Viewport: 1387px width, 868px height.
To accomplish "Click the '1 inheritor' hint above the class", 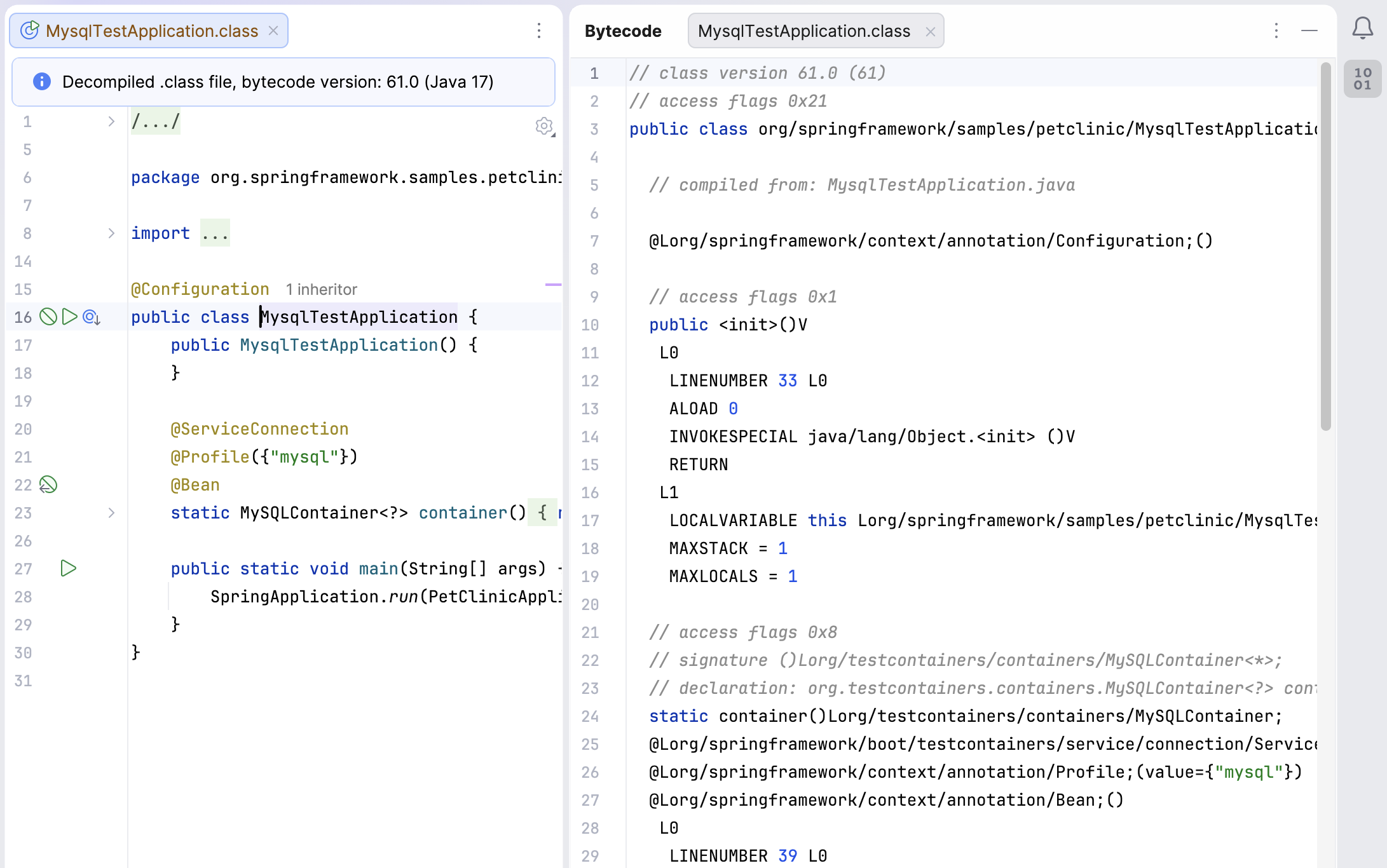I will click(322, 289).
